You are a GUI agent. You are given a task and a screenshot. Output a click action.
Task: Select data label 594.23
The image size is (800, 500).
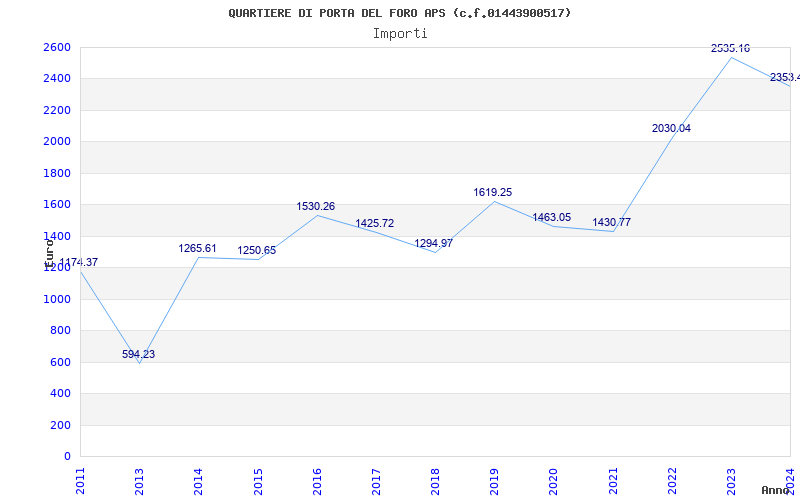(138, 354)
